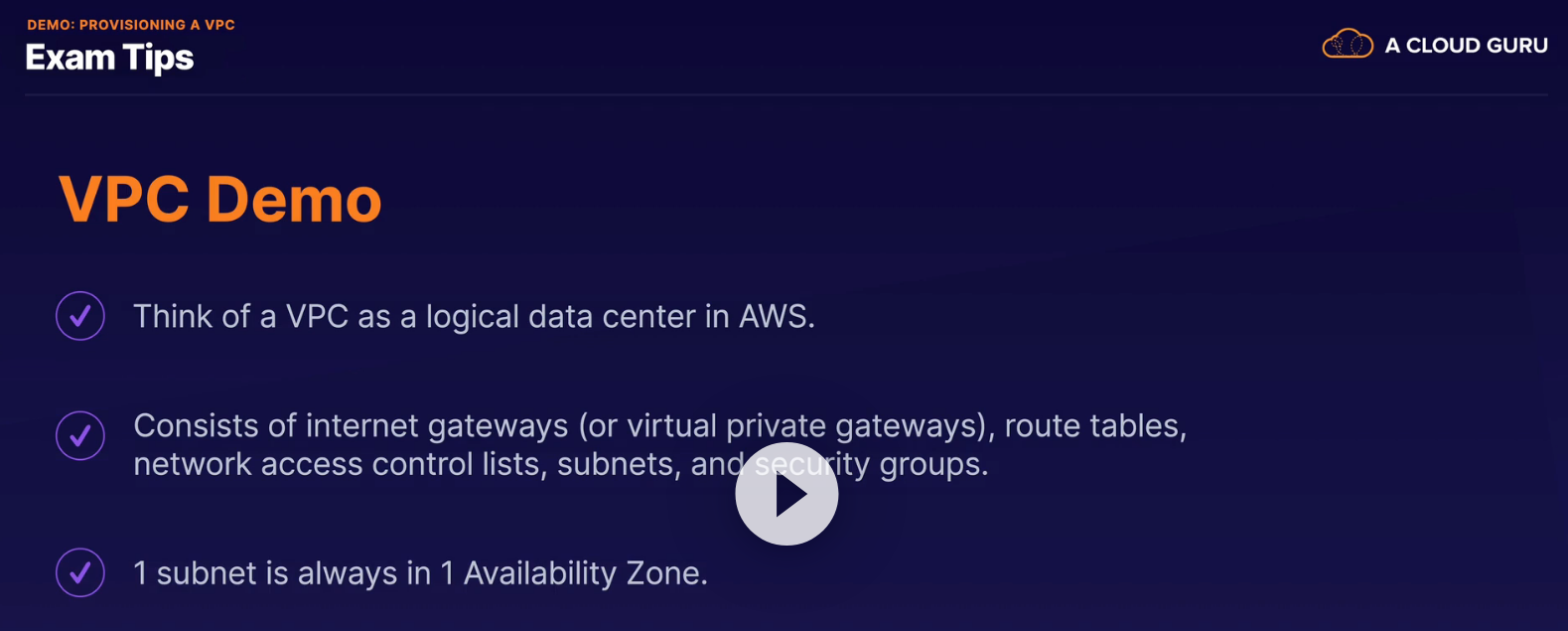Click the words "route tables" in the second tip

pyautogui.click(x=1094, y=426)
